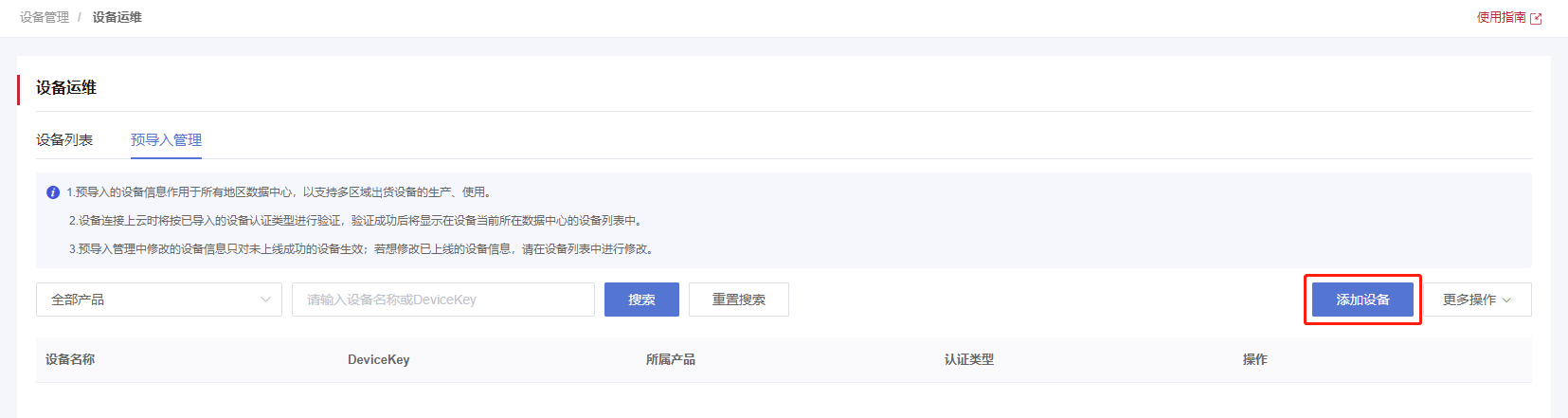The image size is (1568, 418).
Task: Switch to the 设备列表 tab
Action: tap(64, 139)
